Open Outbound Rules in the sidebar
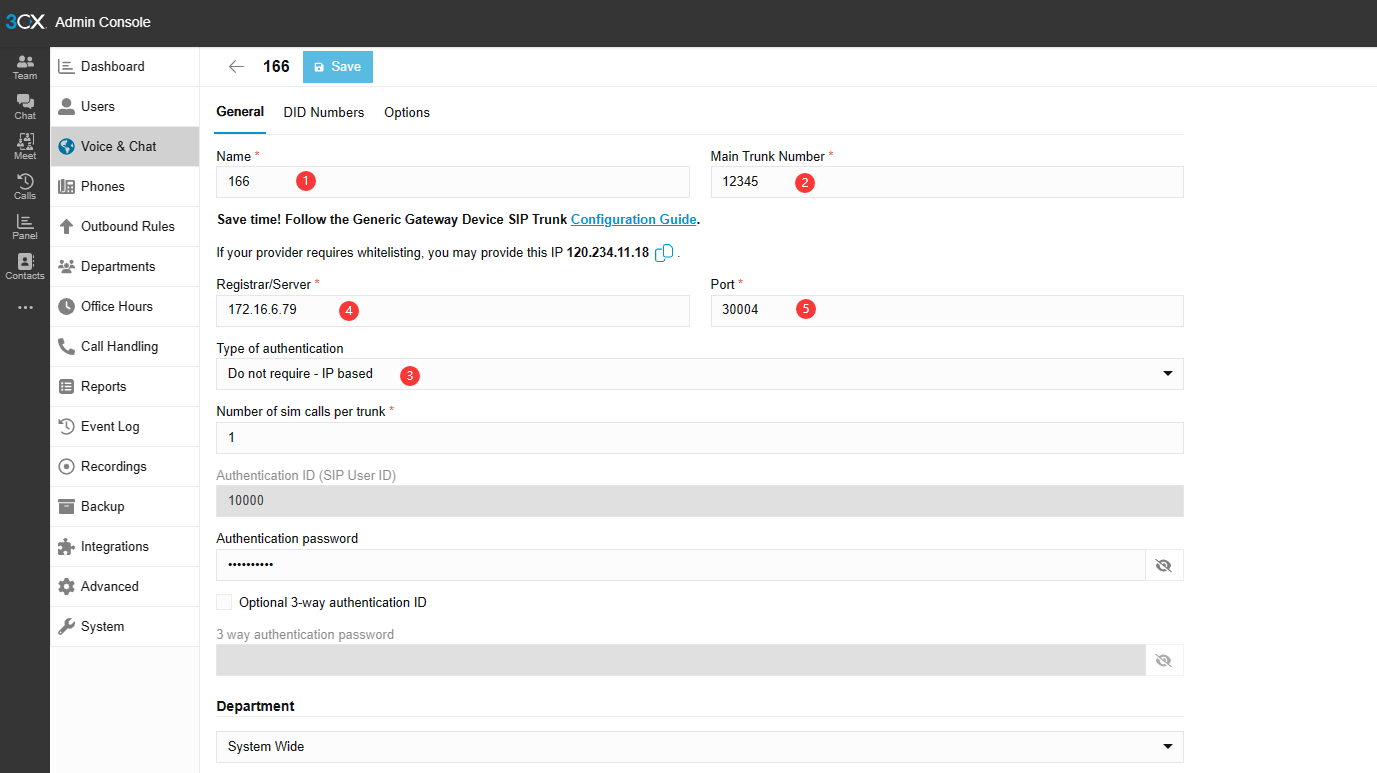The height and width of the screenshot is (773, 1377). [125, 227]
